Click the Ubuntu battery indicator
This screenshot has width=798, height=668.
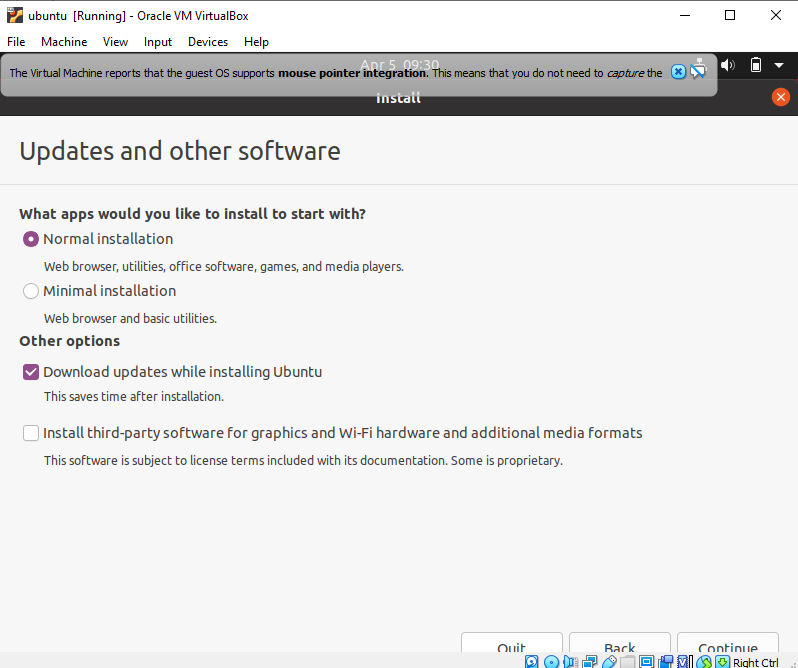(x=756, y=65)
